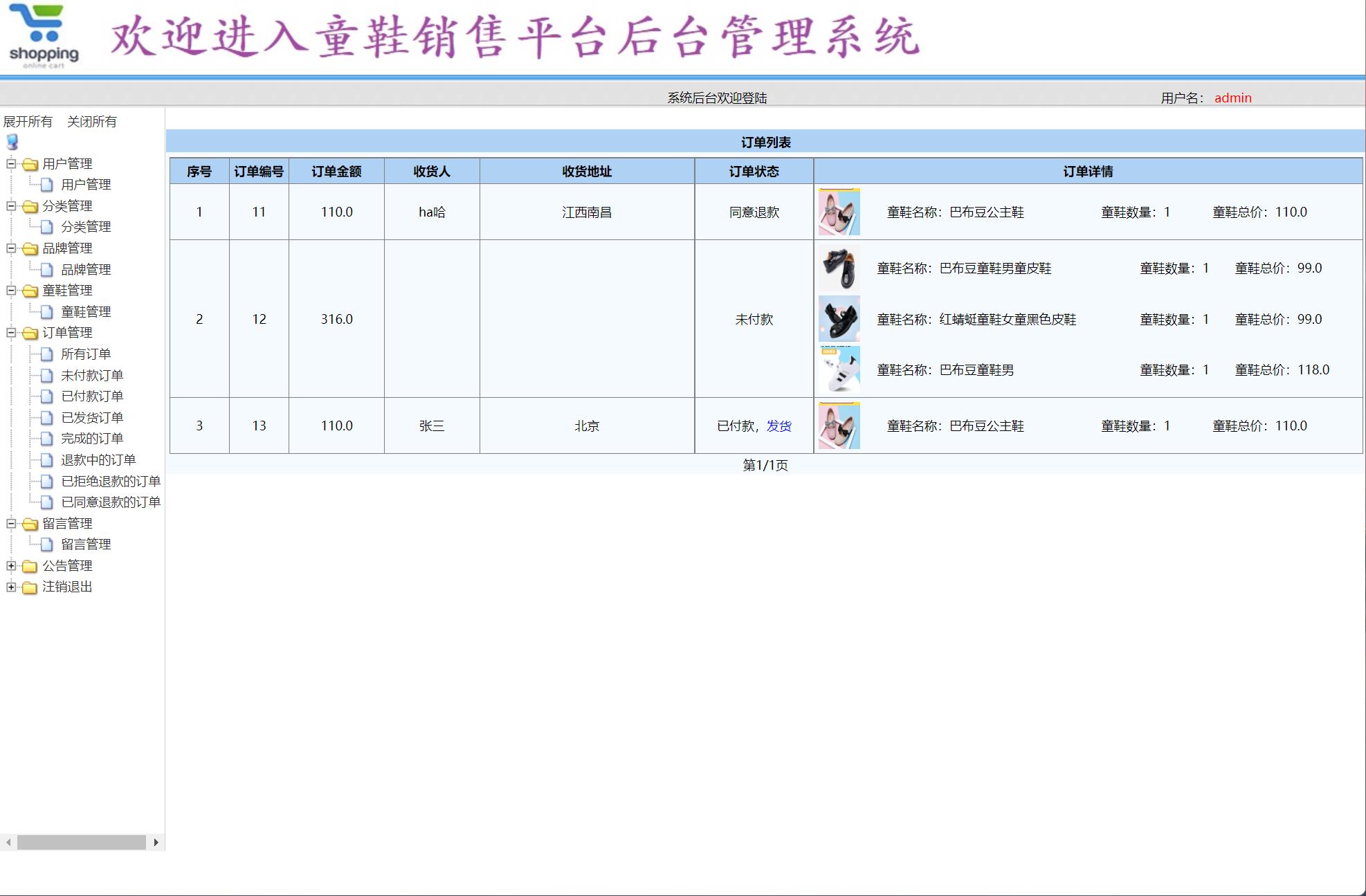Click the document icon beside 分类管理
The width and height of the screenshot is (1366, 896).
click(x=46, y=226)
